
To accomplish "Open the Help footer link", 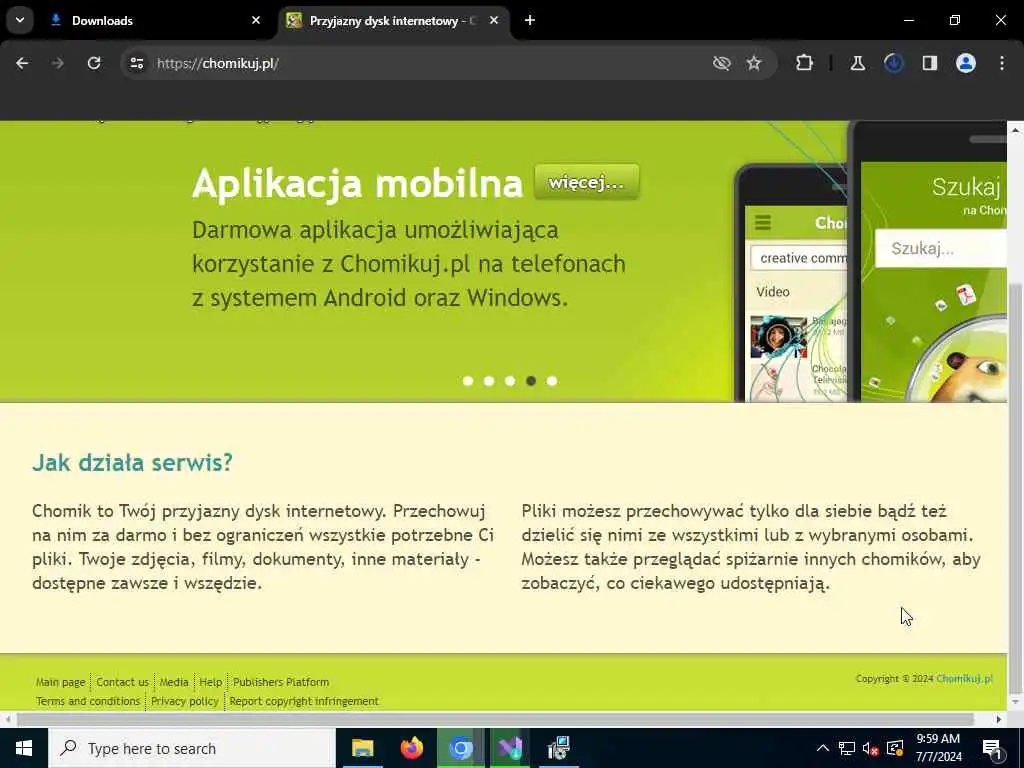I will 210,682.
